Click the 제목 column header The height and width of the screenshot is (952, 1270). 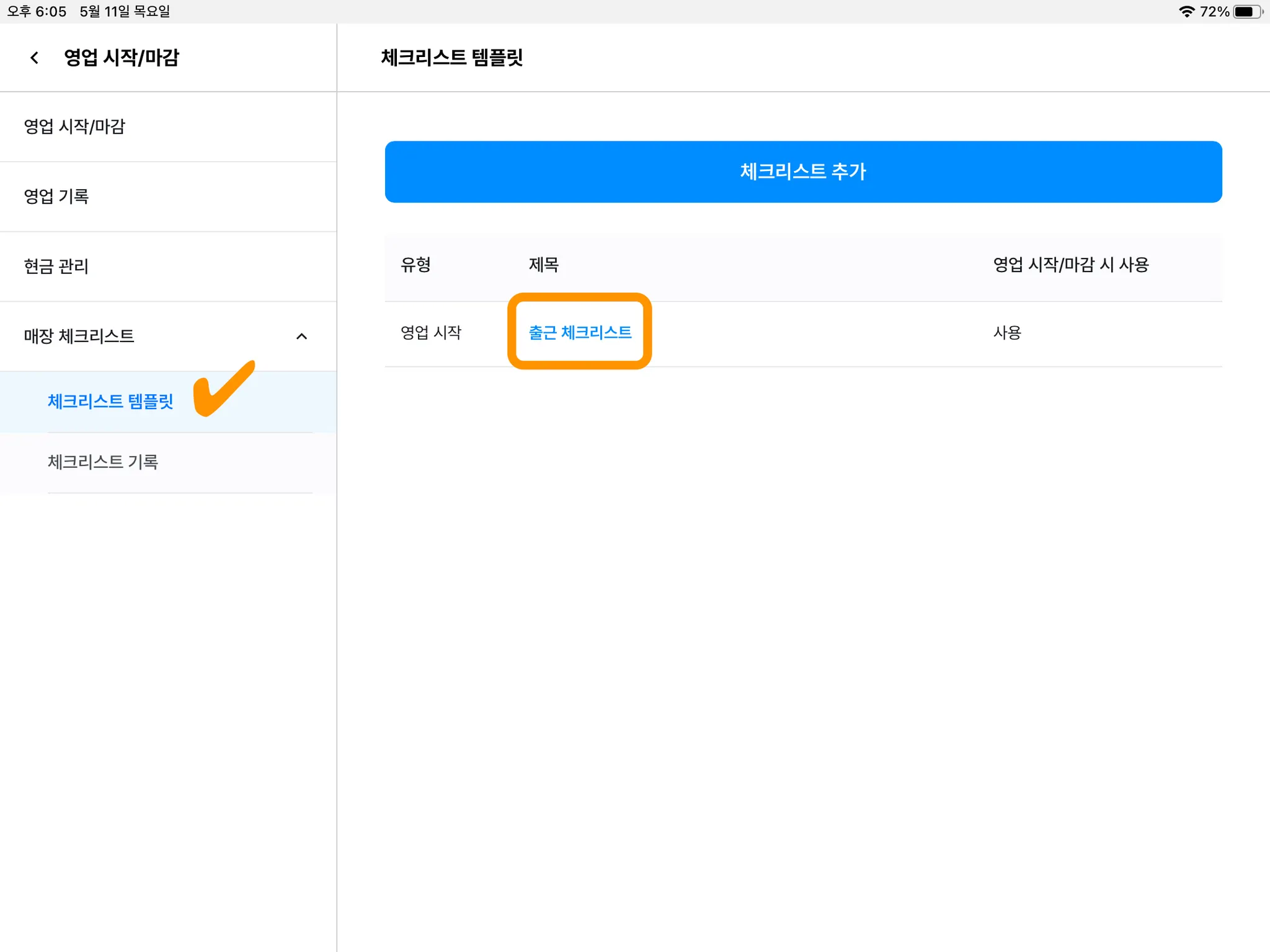543,265
